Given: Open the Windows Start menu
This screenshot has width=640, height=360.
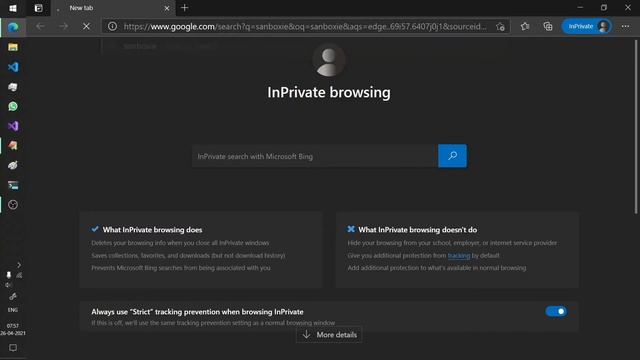Looking at the screenshot, I should (x=13, y=8).
